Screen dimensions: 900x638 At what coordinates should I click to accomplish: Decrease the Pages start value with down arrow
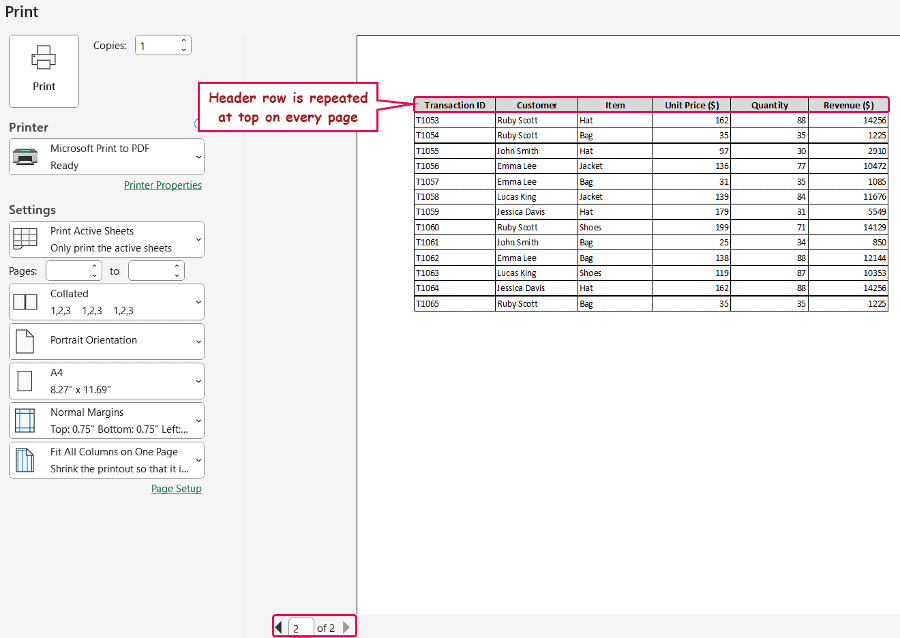[95, 275]
